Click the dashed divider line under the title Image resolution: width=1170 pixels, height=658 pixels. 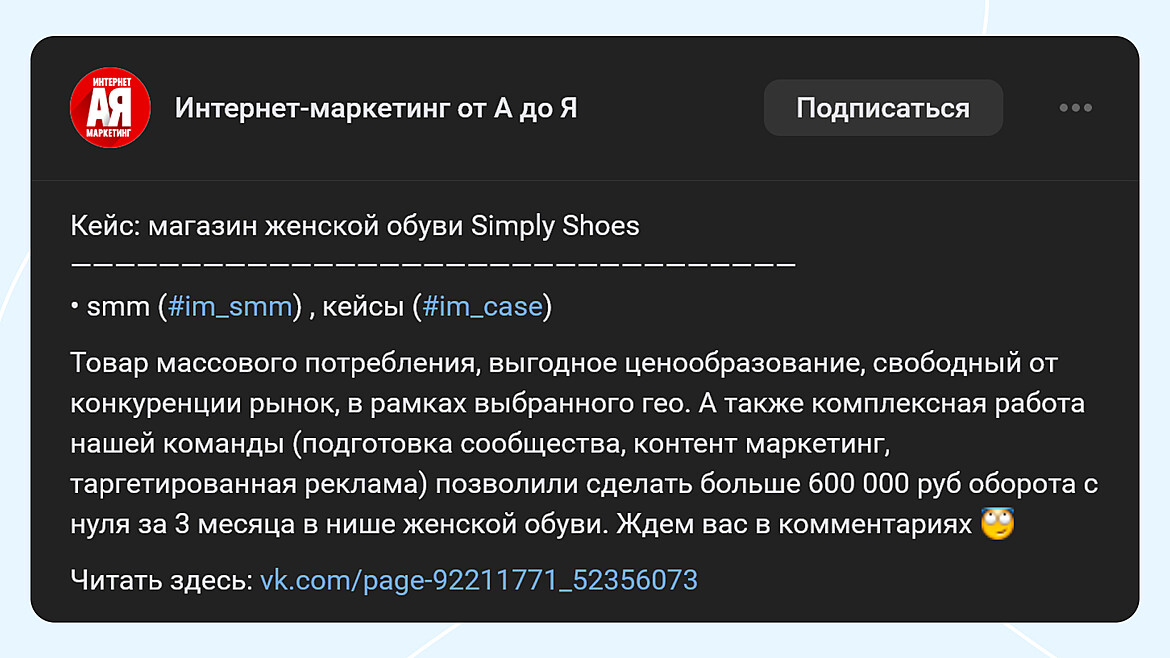click(x=432, y=264)
